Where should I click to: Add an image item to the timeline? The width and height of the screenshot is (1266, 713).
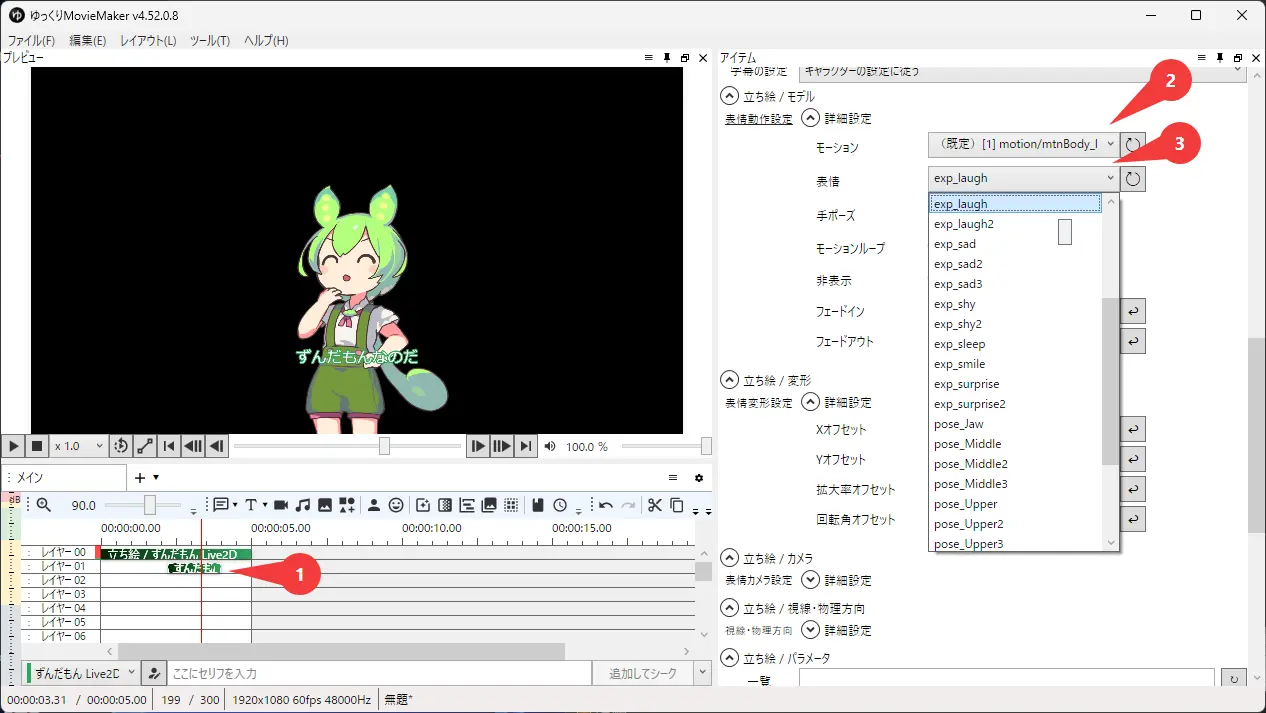click(325, 505)
